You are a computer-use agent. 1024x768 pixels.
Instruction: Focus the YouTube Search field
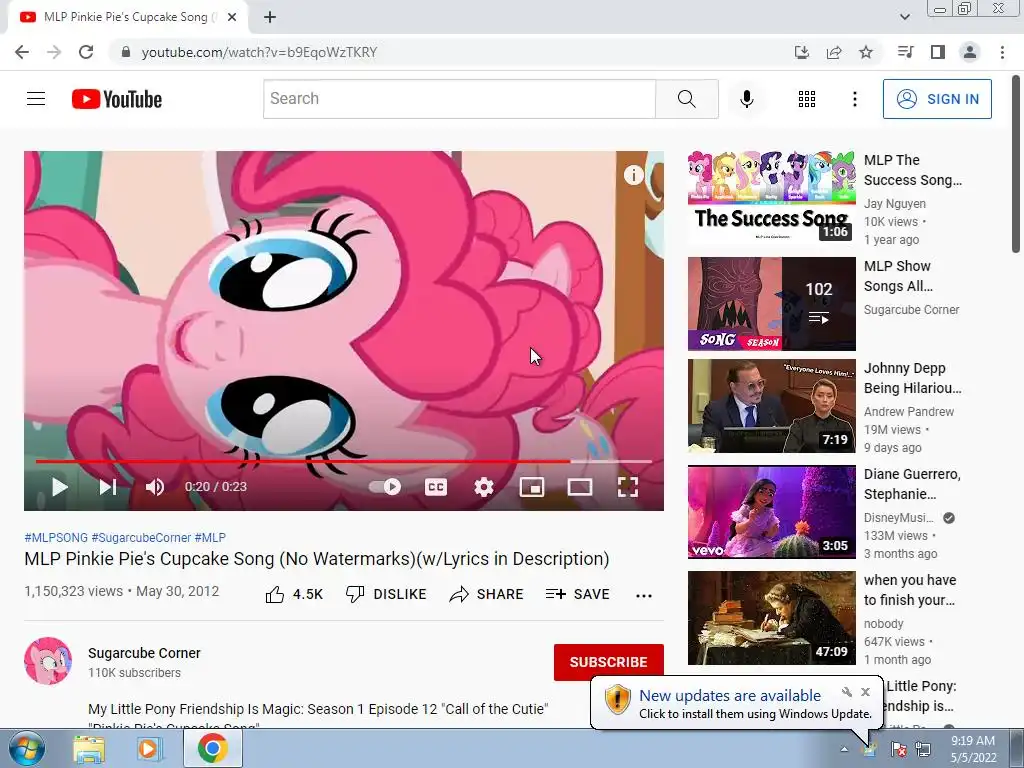point(459,99)
